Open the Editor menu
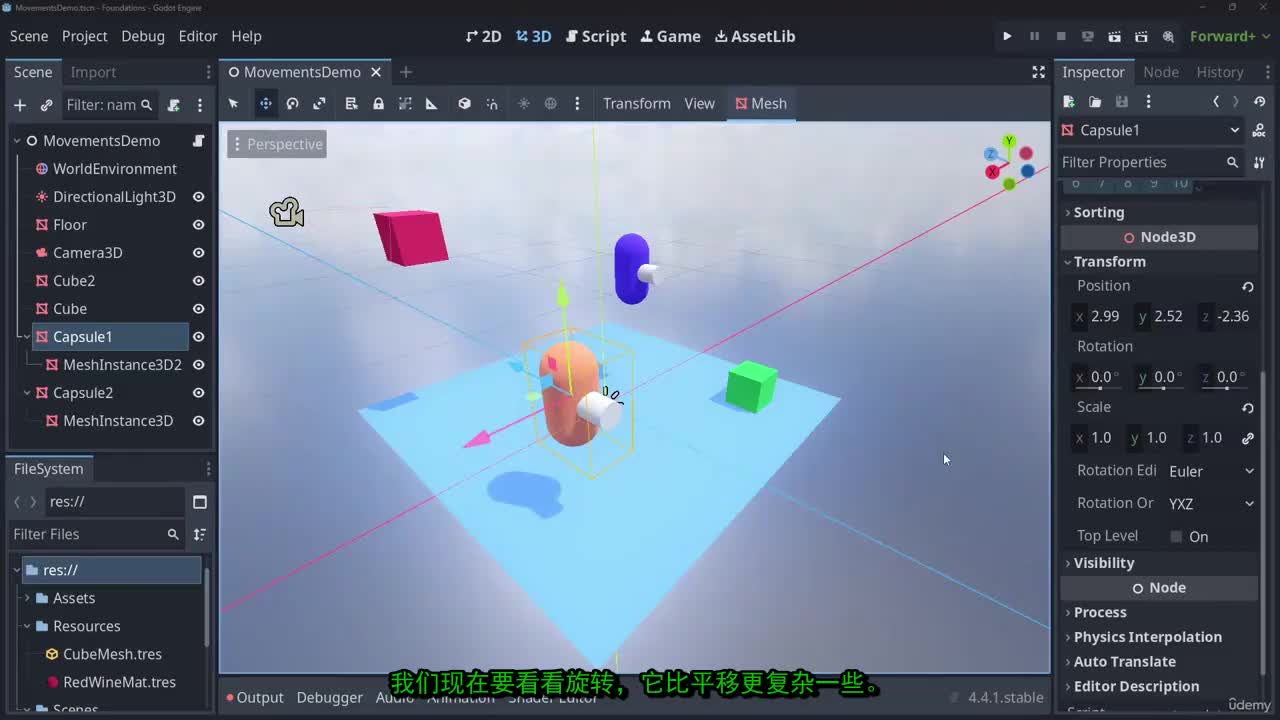Viewport: 1280px width, 720px height. 198,36
